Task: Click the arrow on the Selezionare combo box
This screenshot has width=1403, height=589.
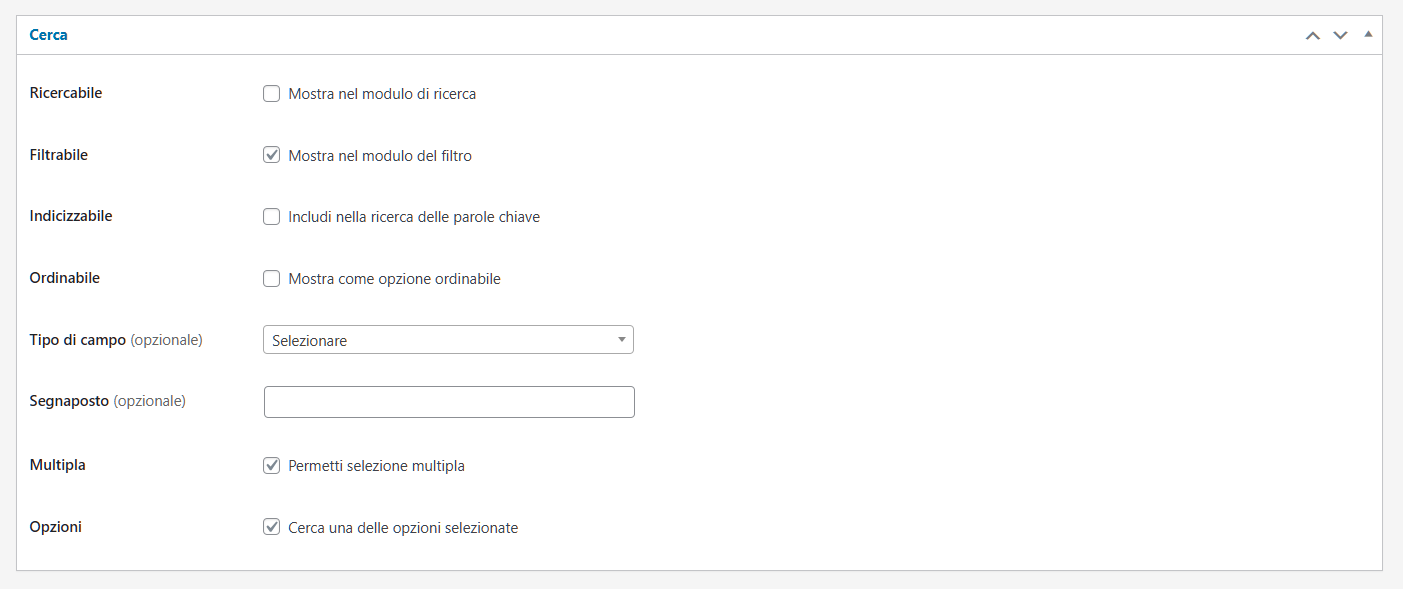Action: (621, 340)
